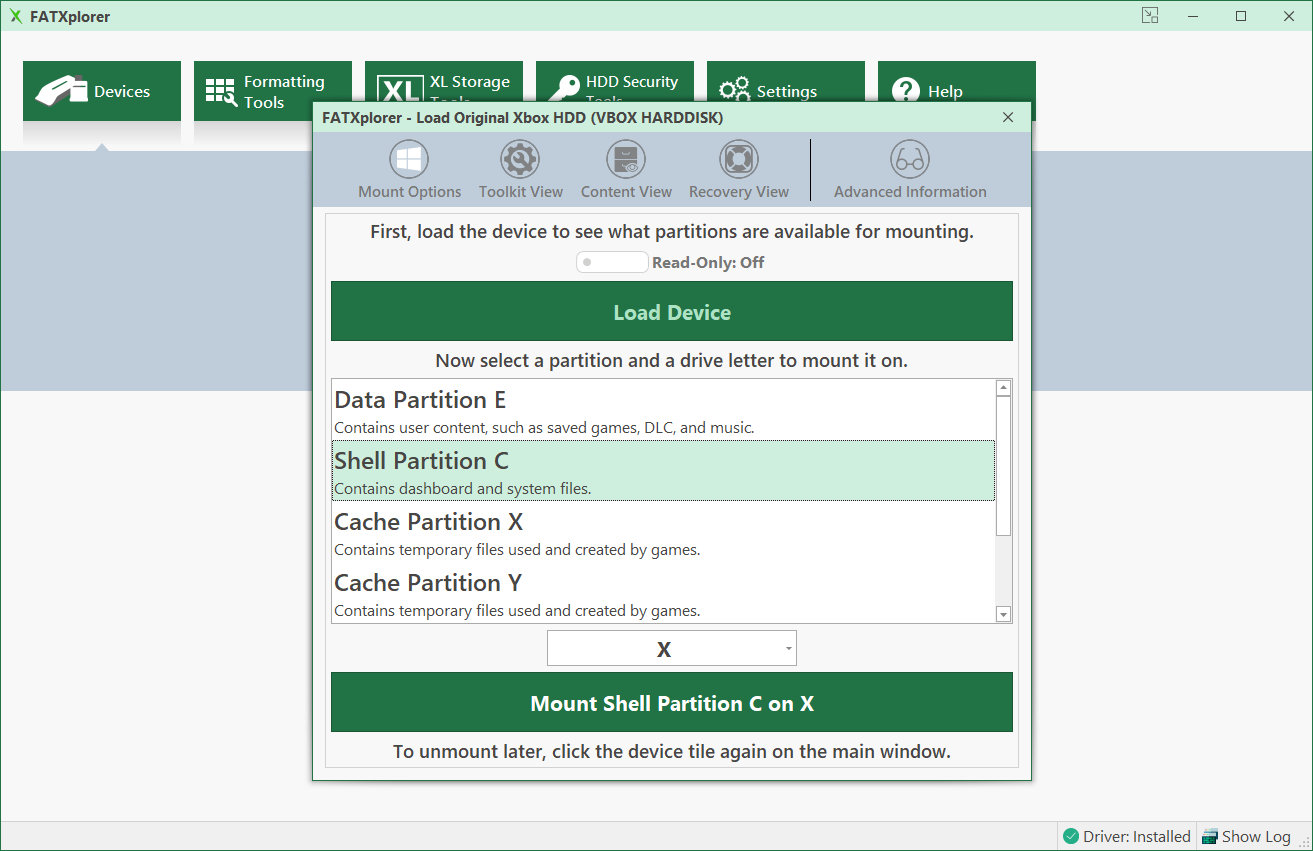Open the Devices tab
Image resolution: width=1313 pixels, height=851 pixels.
coord(102,91)
